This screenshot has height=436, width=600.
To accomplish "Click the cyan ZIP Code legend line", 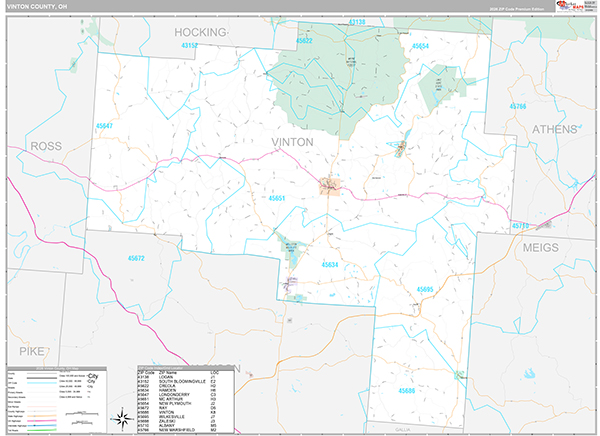I will 42,383.
